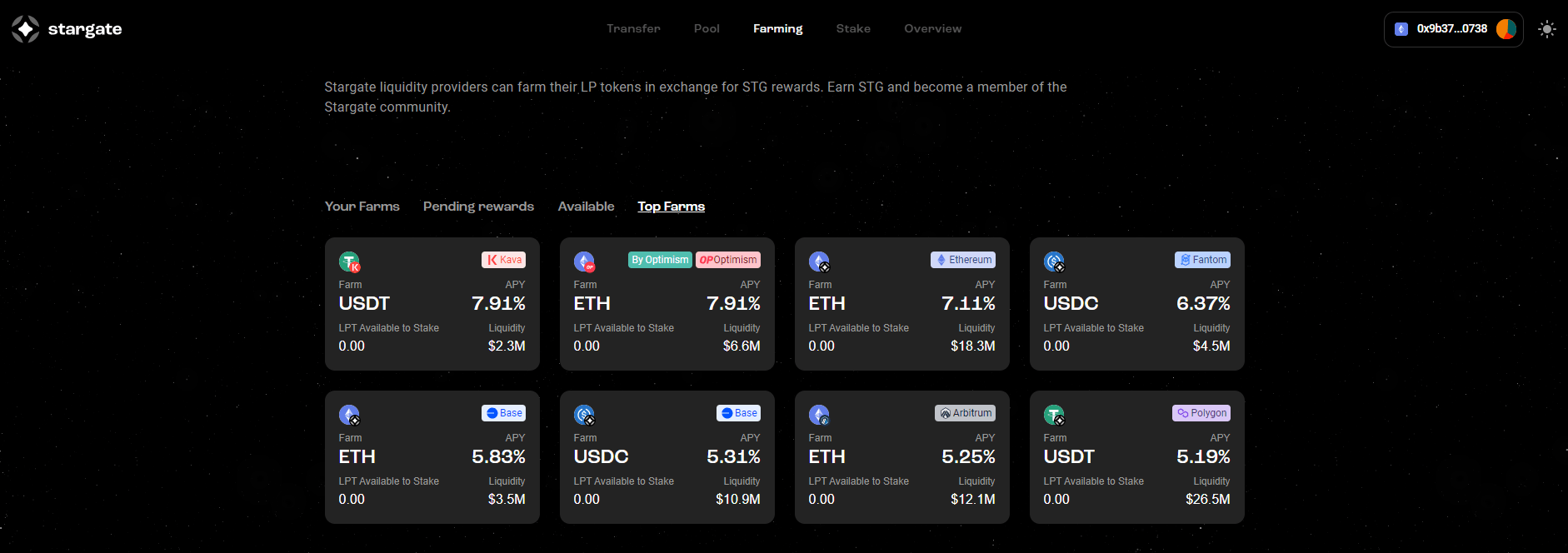Click the green By Optimism badge
This screenshot has width=1568, height=553.
(660, 260)
